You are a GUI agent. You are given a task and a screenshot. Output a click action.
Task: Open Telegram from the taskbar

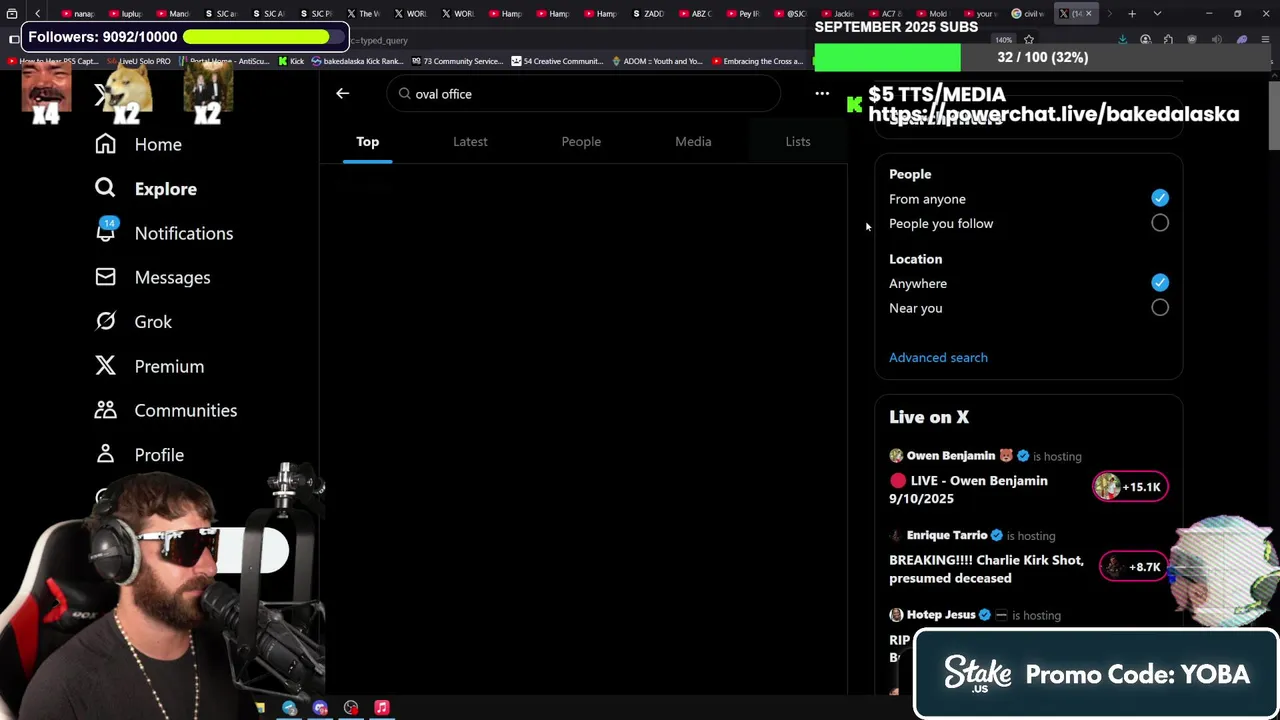(289, 708)
